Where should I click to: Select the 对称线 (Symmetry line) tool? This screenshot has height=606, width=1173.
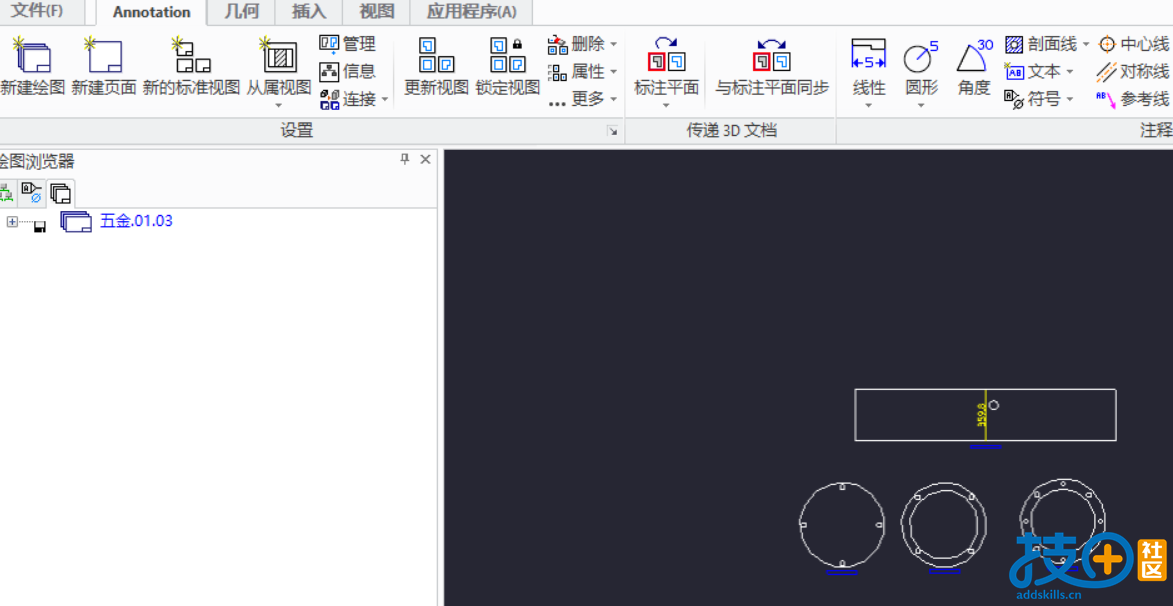tap(1133, 72)
